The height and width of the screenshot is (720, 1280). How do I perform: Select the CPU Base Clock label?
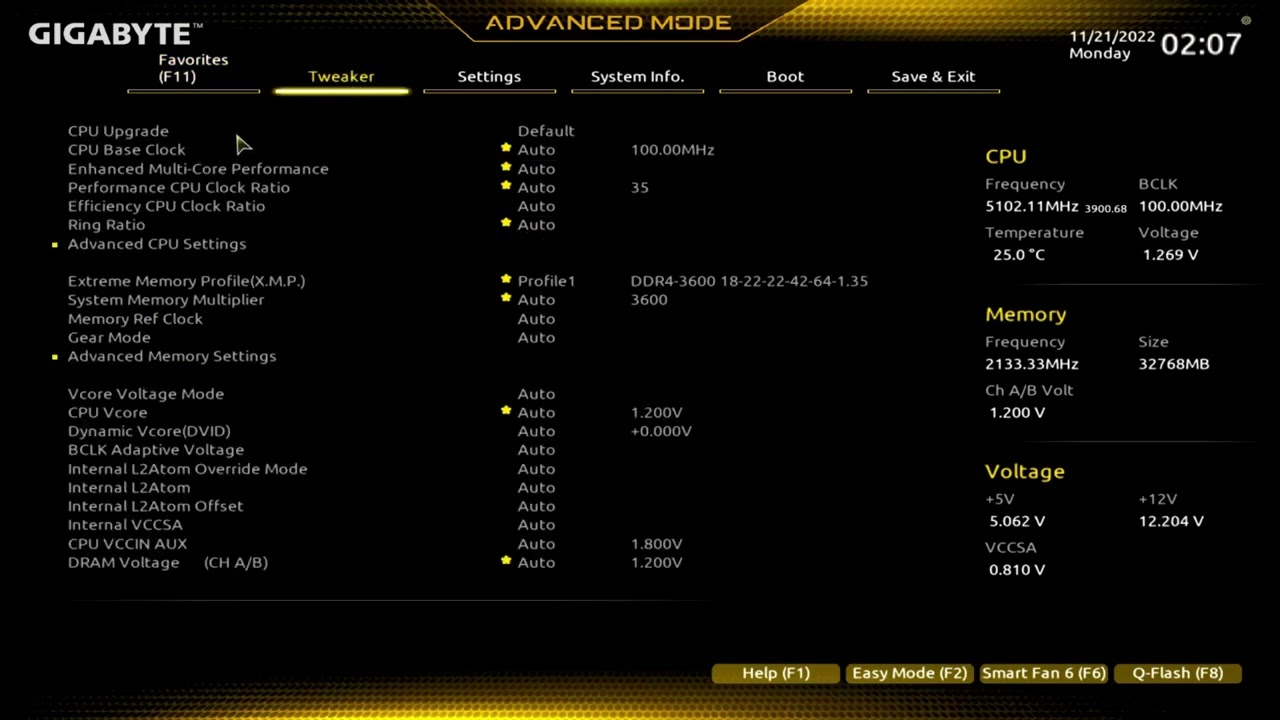126,150
